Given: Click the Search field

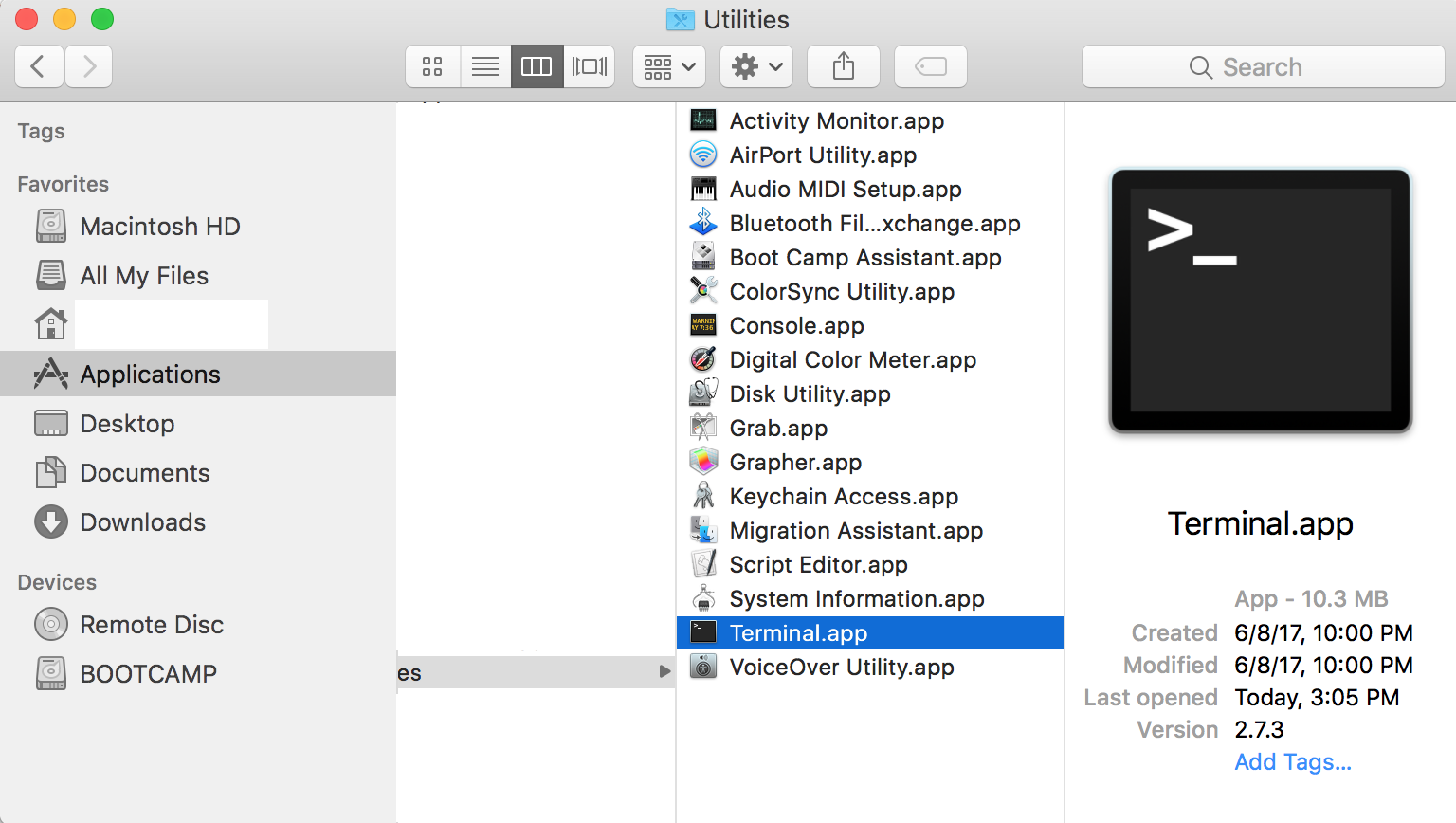Looking at the screenshot, I should tap(1263, 66).
